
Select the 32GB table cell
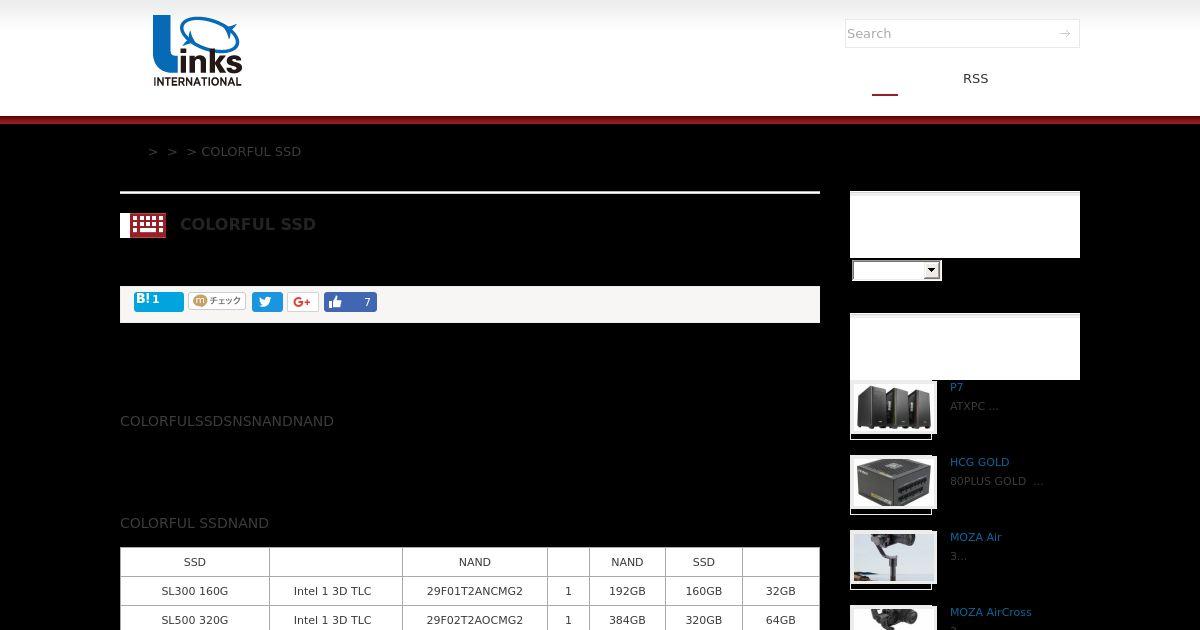pos(781,591)
